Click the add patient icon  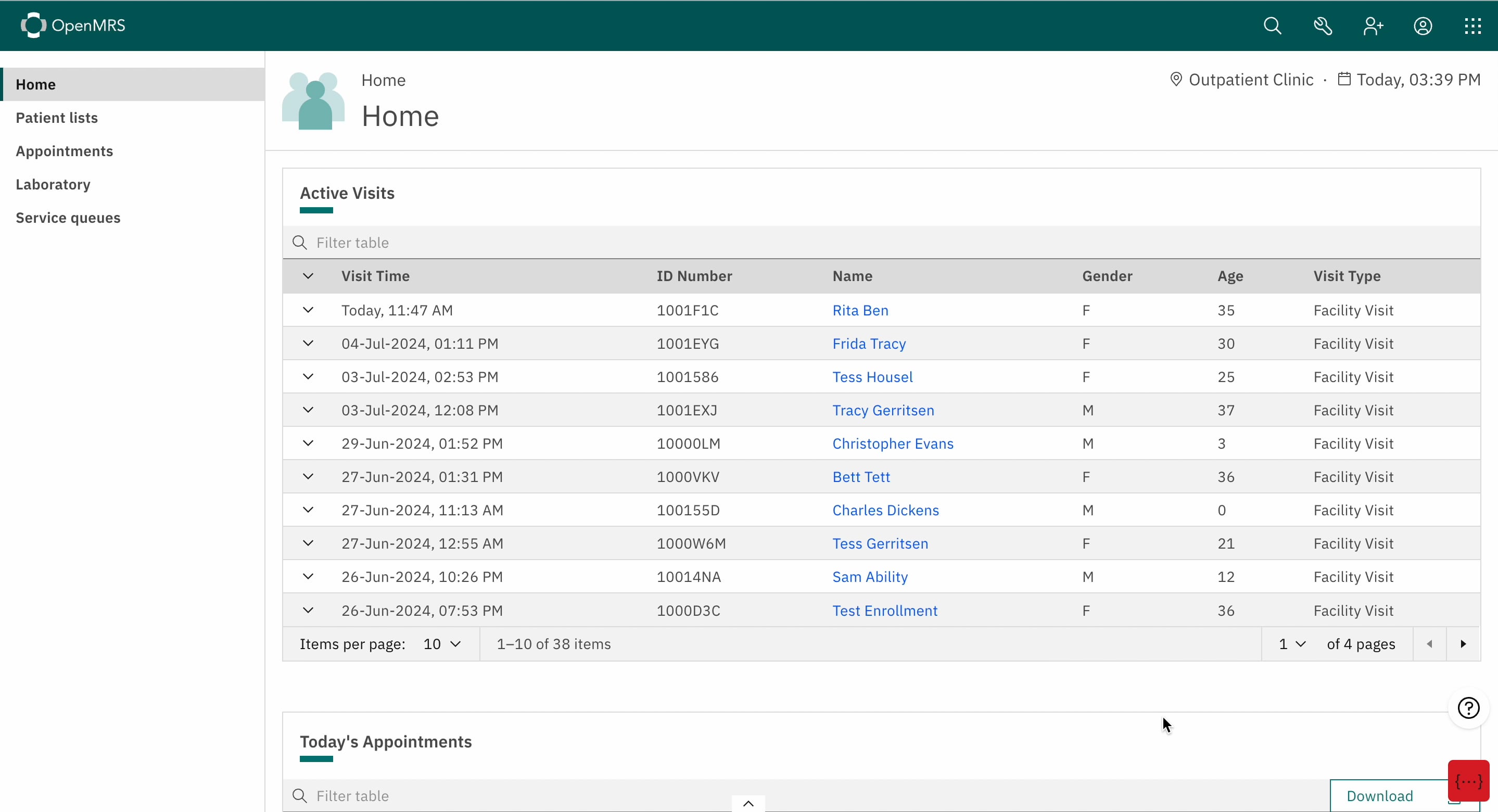coord(1373,26)
